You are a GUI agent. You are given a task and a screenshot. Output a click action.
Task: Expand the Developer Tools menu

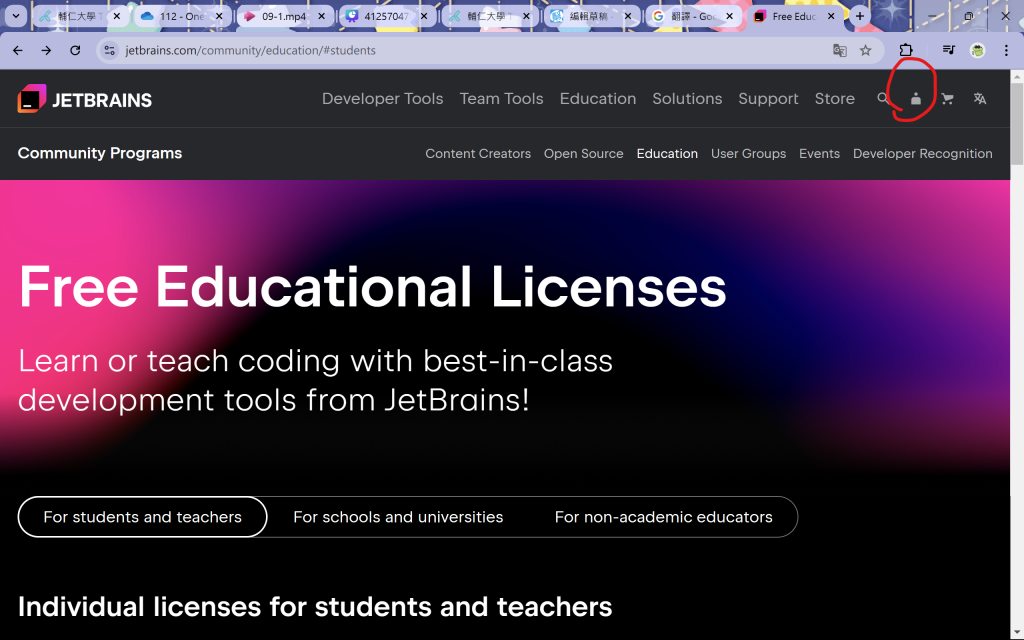383,99
